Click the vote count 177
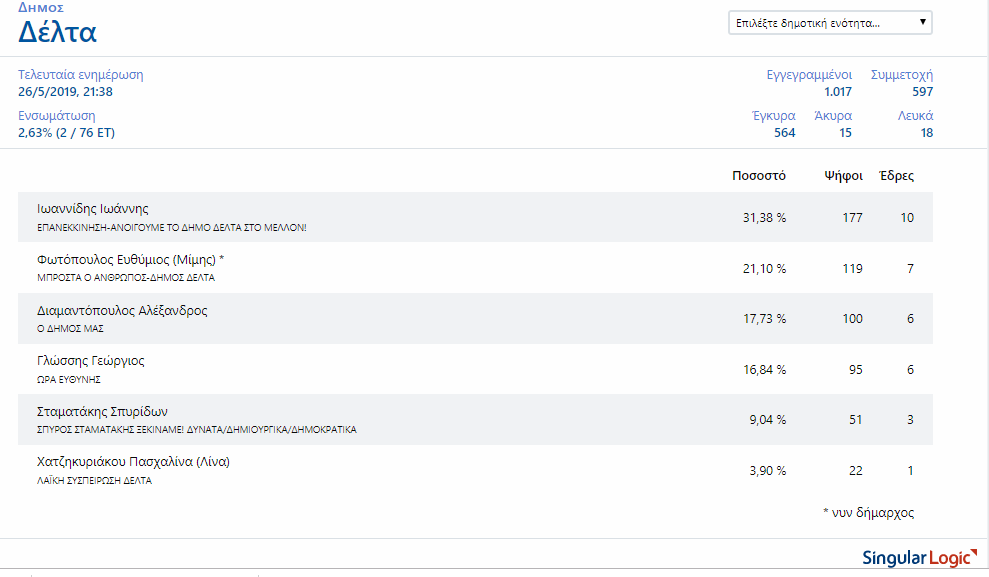 click(852, 218)
